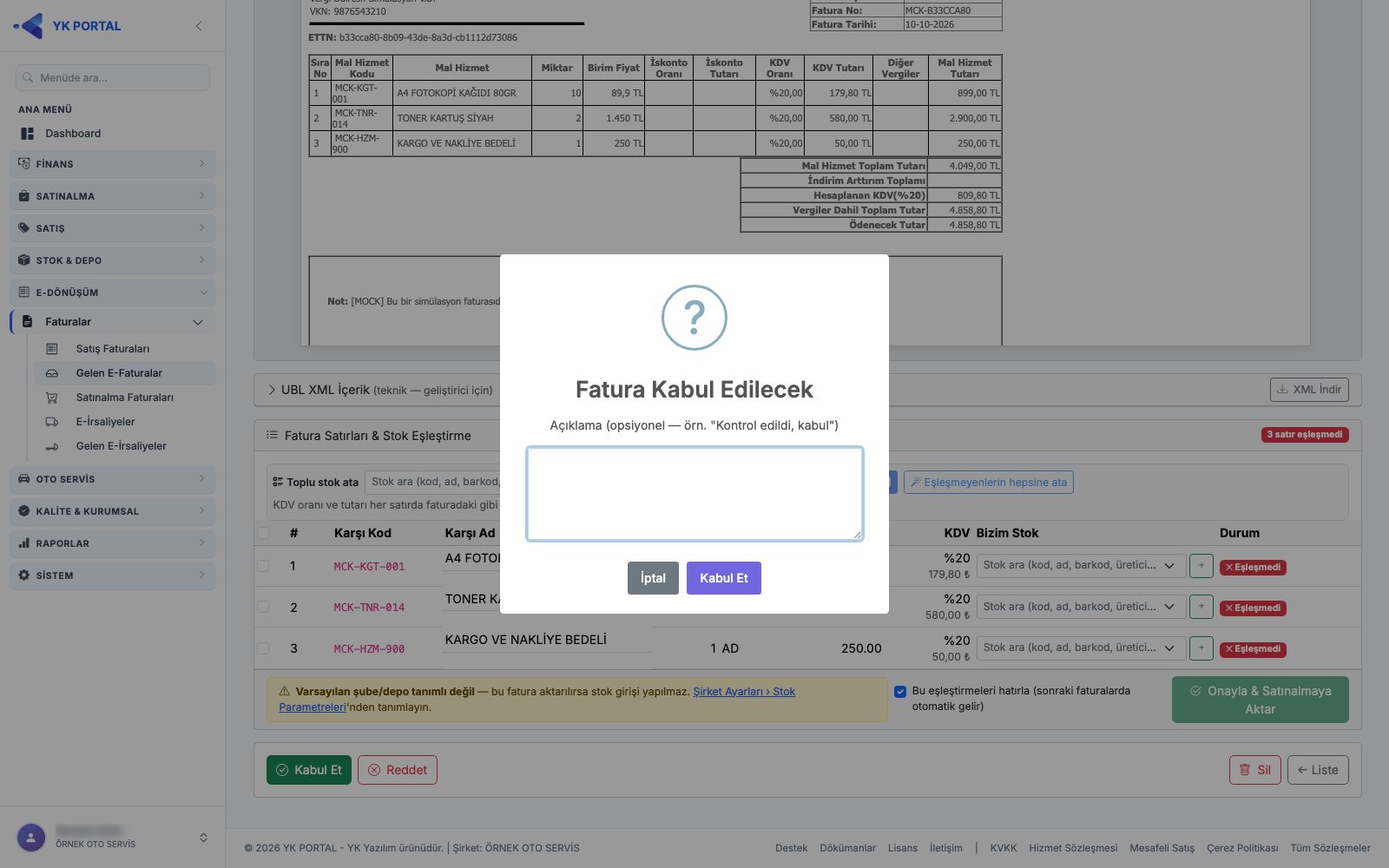This screenshot has width=1389, height=868.
Task: Check the row 3 selection checkbox
Action: coord(263,648)
